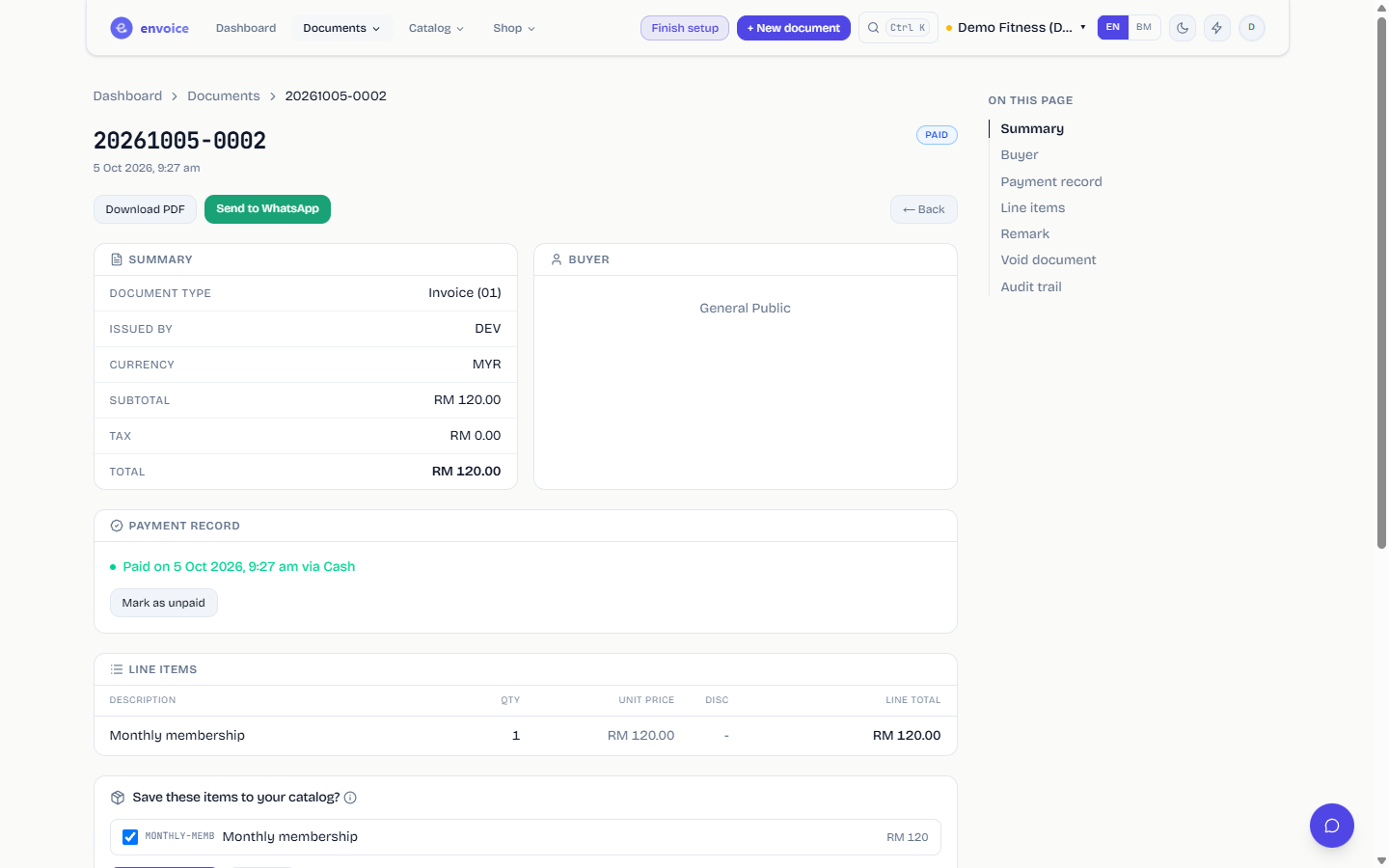Jump to Buyer section

(x=1020, y=154)
